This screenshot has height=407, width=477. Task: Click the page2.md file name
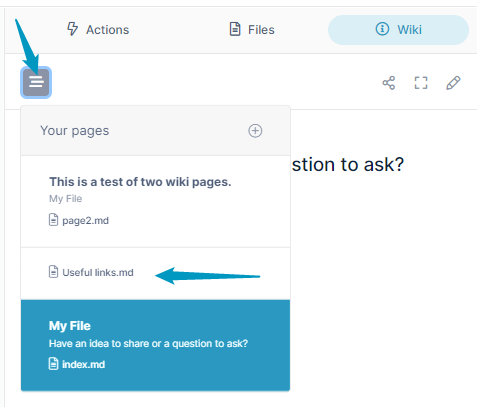[x=85, y=221]
